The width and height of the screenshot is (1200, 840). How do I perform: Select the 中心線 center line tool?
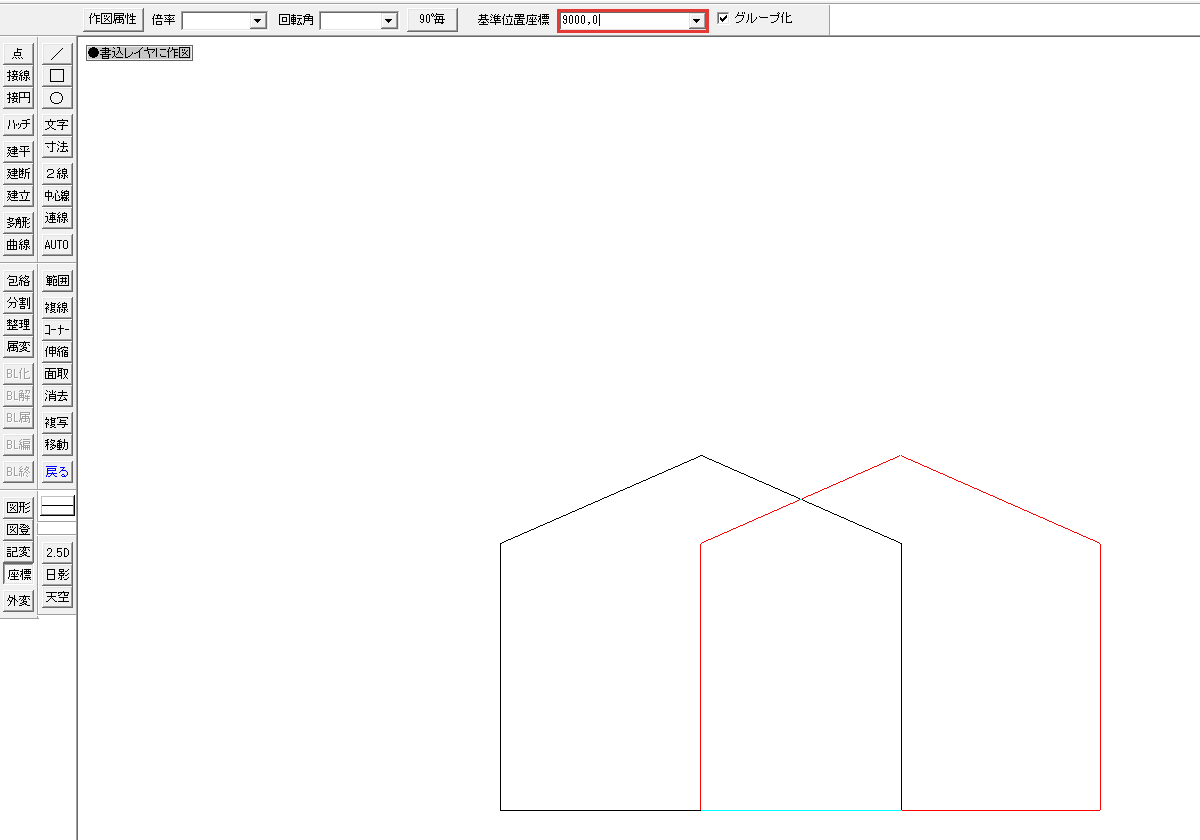(57, 196)
